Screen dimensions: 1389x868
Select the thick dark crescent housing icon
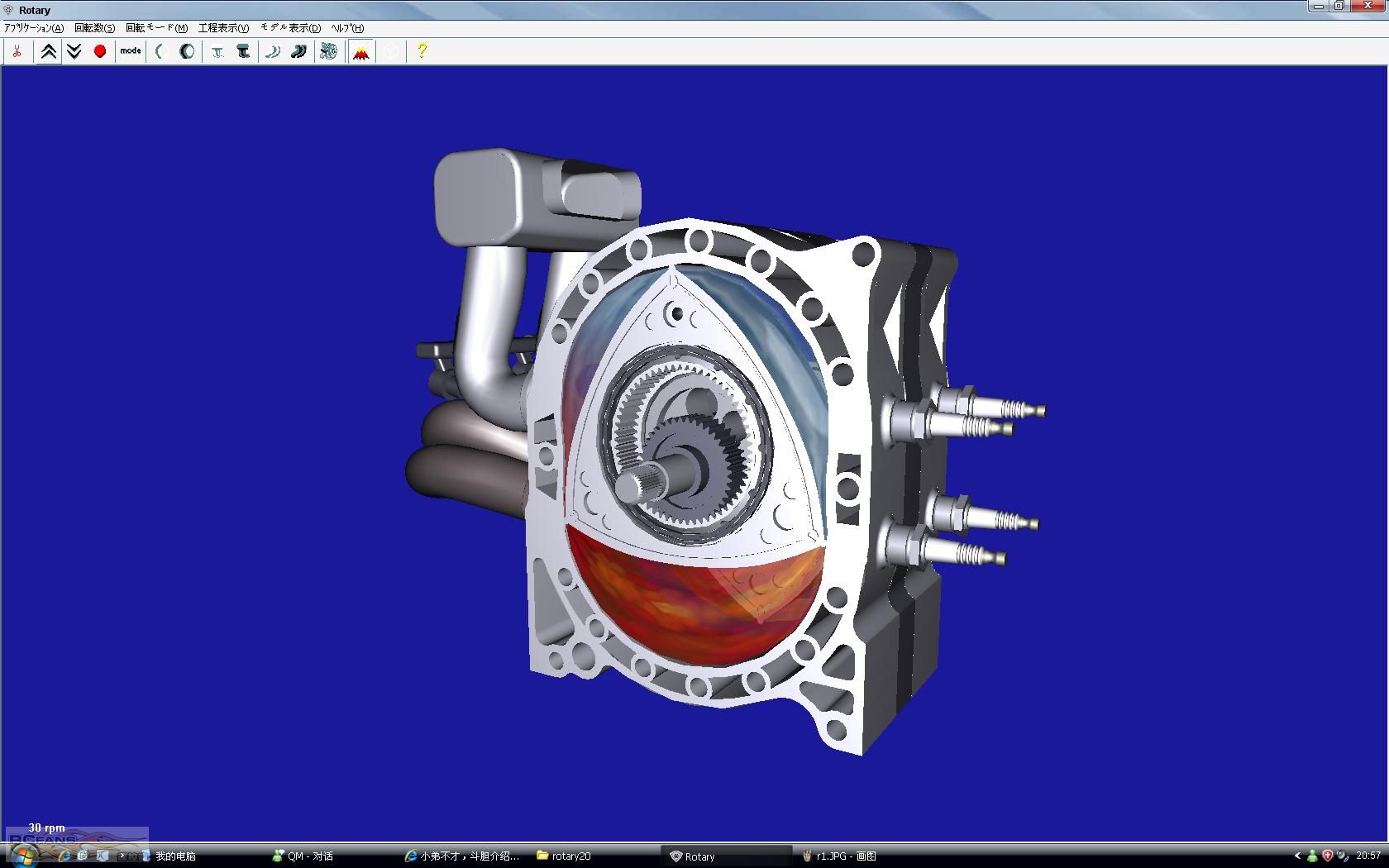coord(187,51)
